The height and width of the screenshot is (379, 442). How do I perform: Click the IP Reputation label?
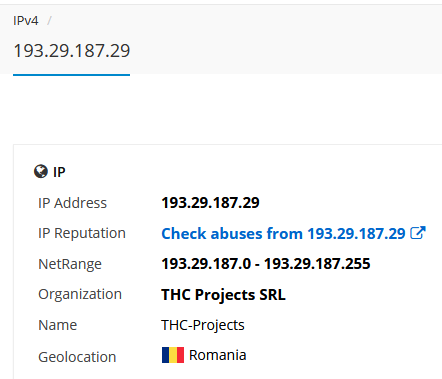[x=82, y=233]
